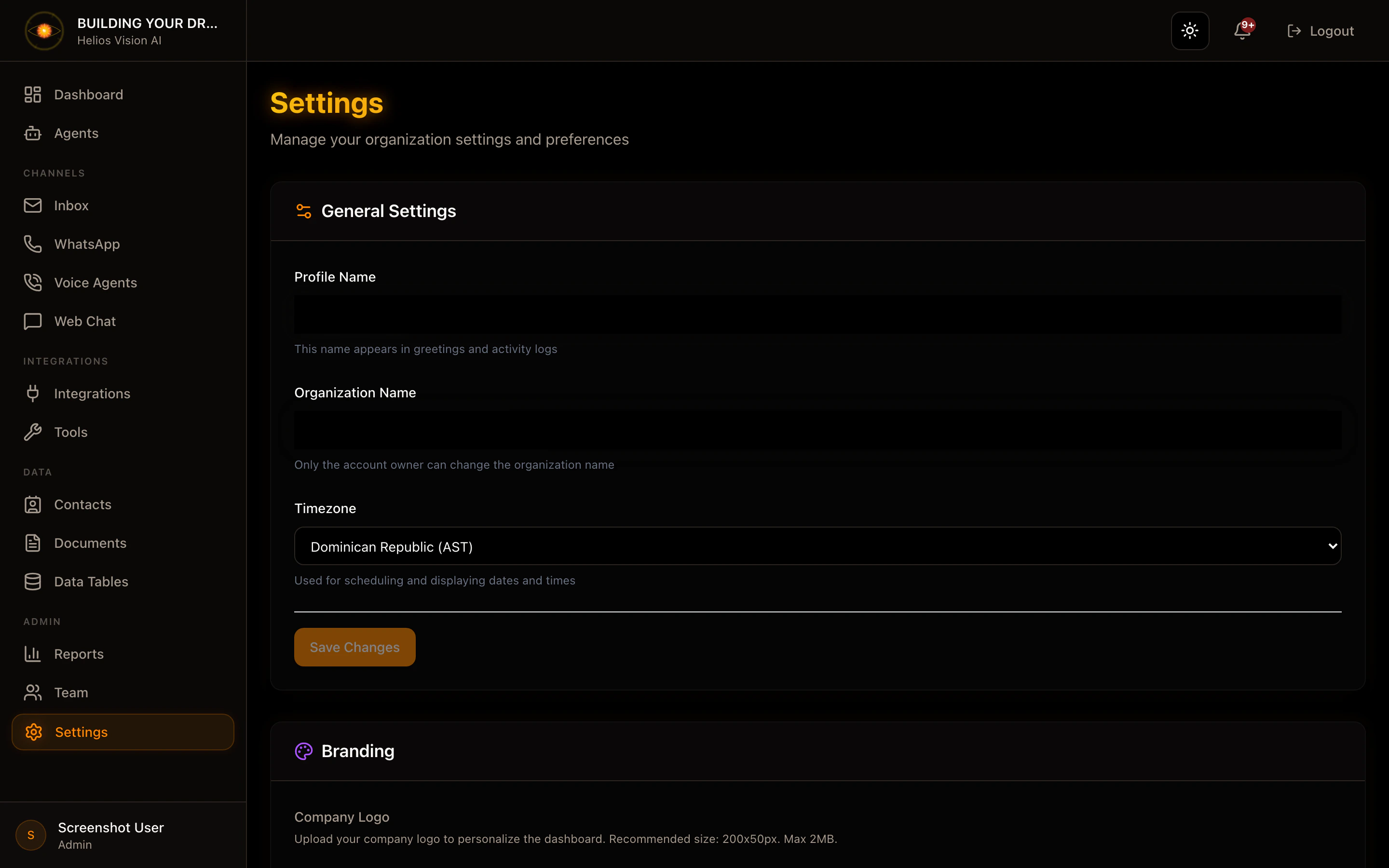This screenshot has width=1389, height=868.
Task: Open the Dashboard from the sidebar
Action: (x=88, y=94)
